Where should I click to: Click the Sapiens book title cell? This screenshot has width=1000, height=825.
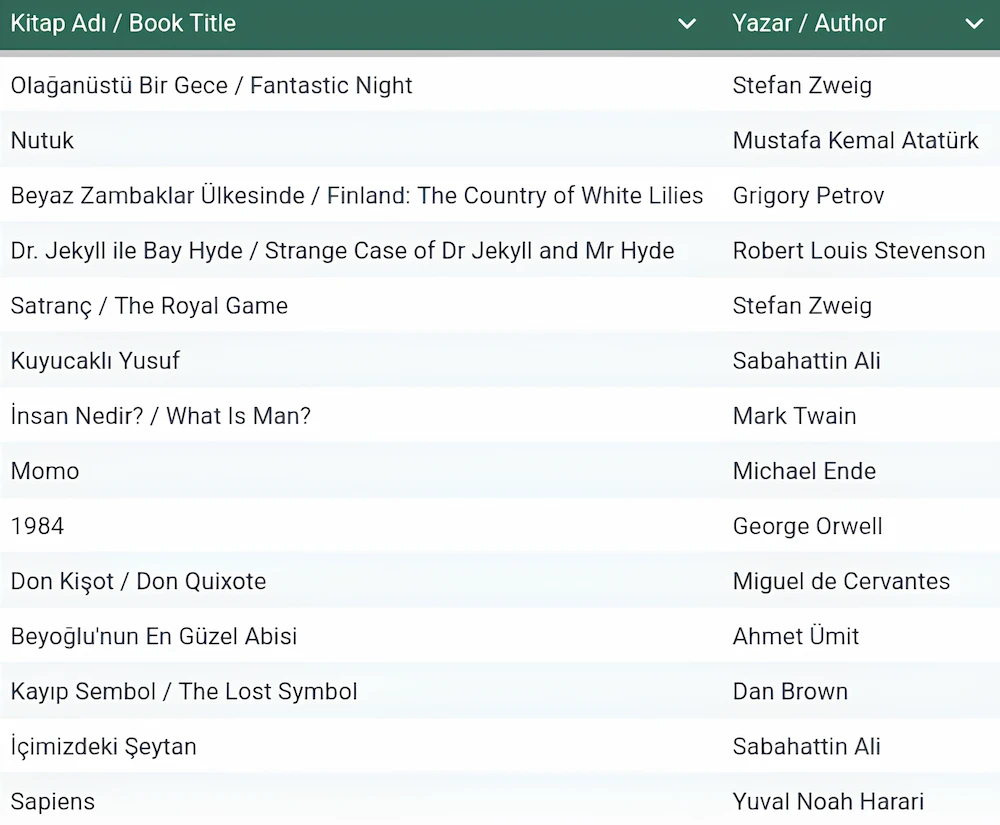pyautogui.click(x=53, y=801)
